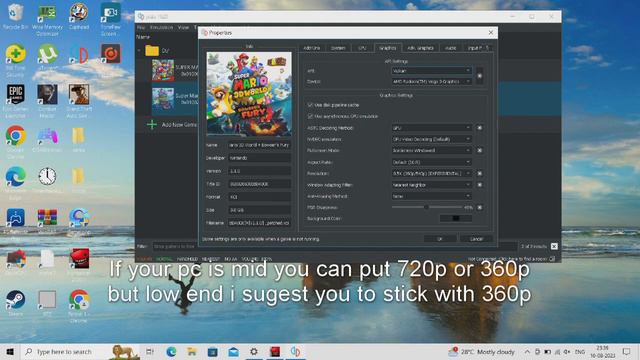Screen dimensions: 640x360
Task: Switch to the Audio tab
Action: pos(451,48)
